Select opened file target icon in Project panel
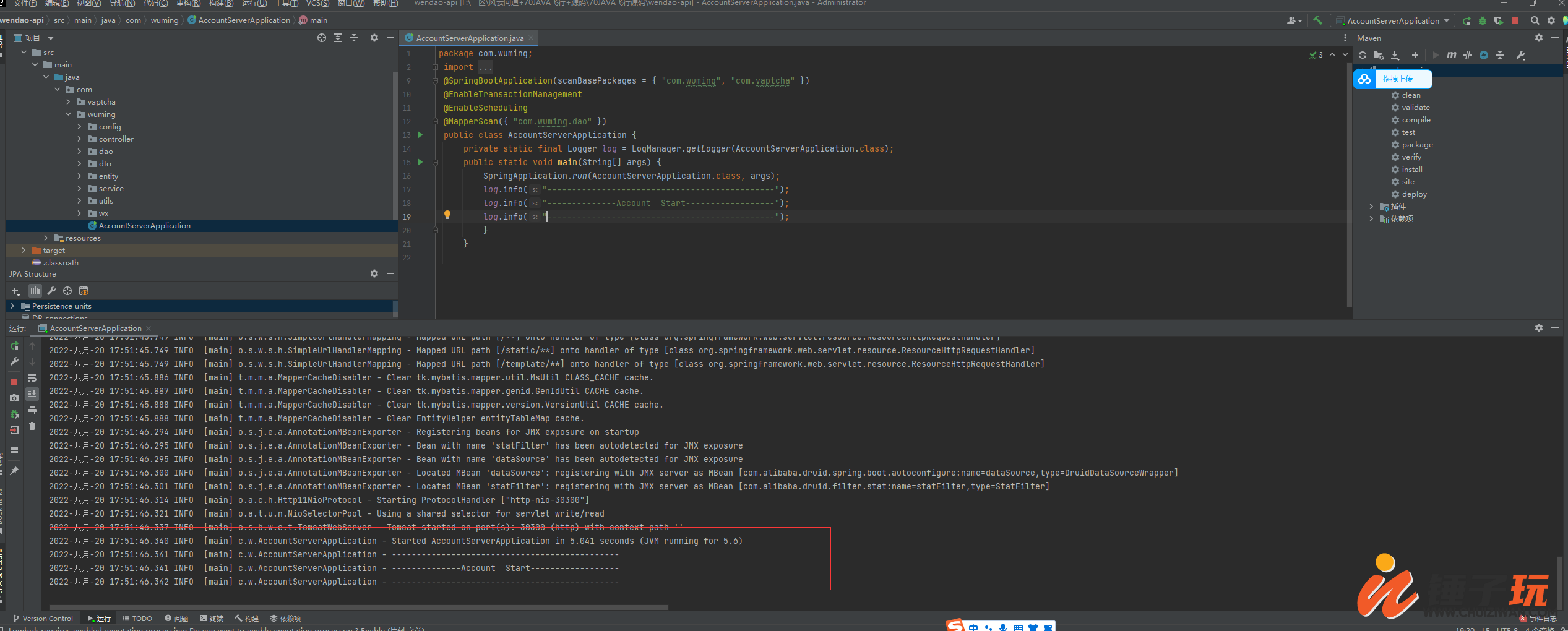Viewport: 1568px width, 631px height. 322,38
